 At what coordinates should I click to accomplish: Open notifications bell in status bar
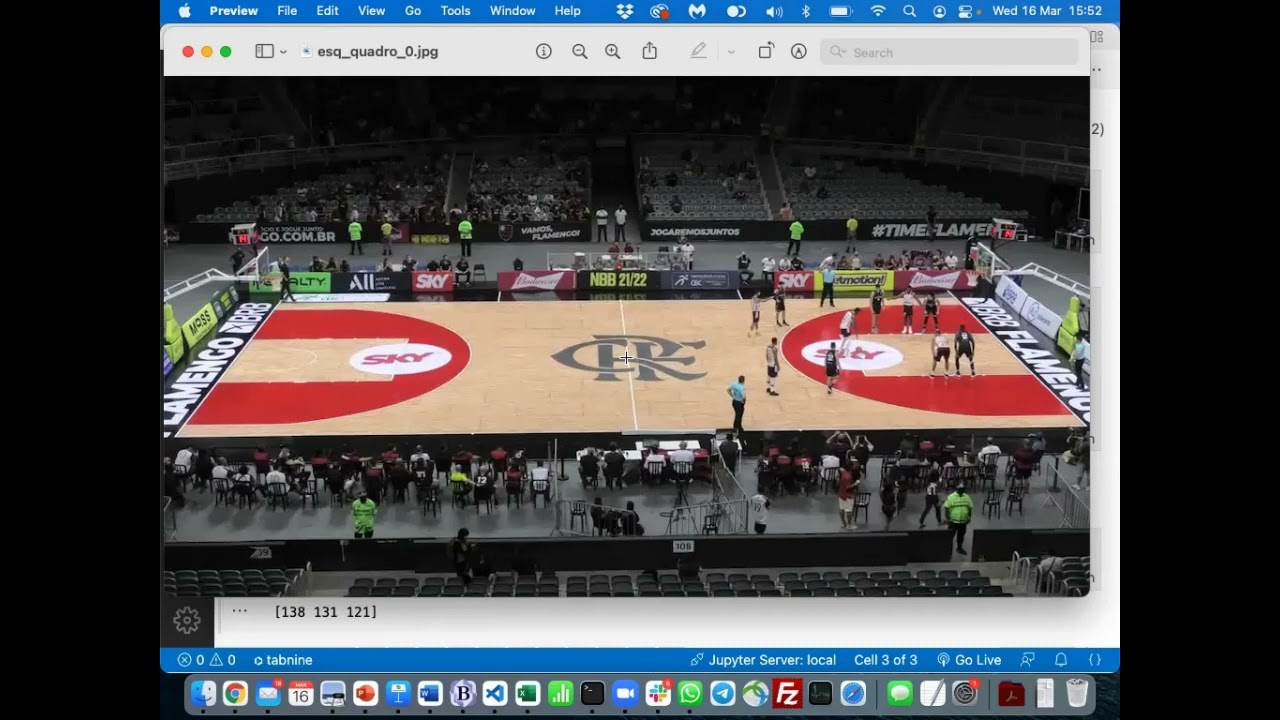pyautogui.click(x=1061, y=660)
